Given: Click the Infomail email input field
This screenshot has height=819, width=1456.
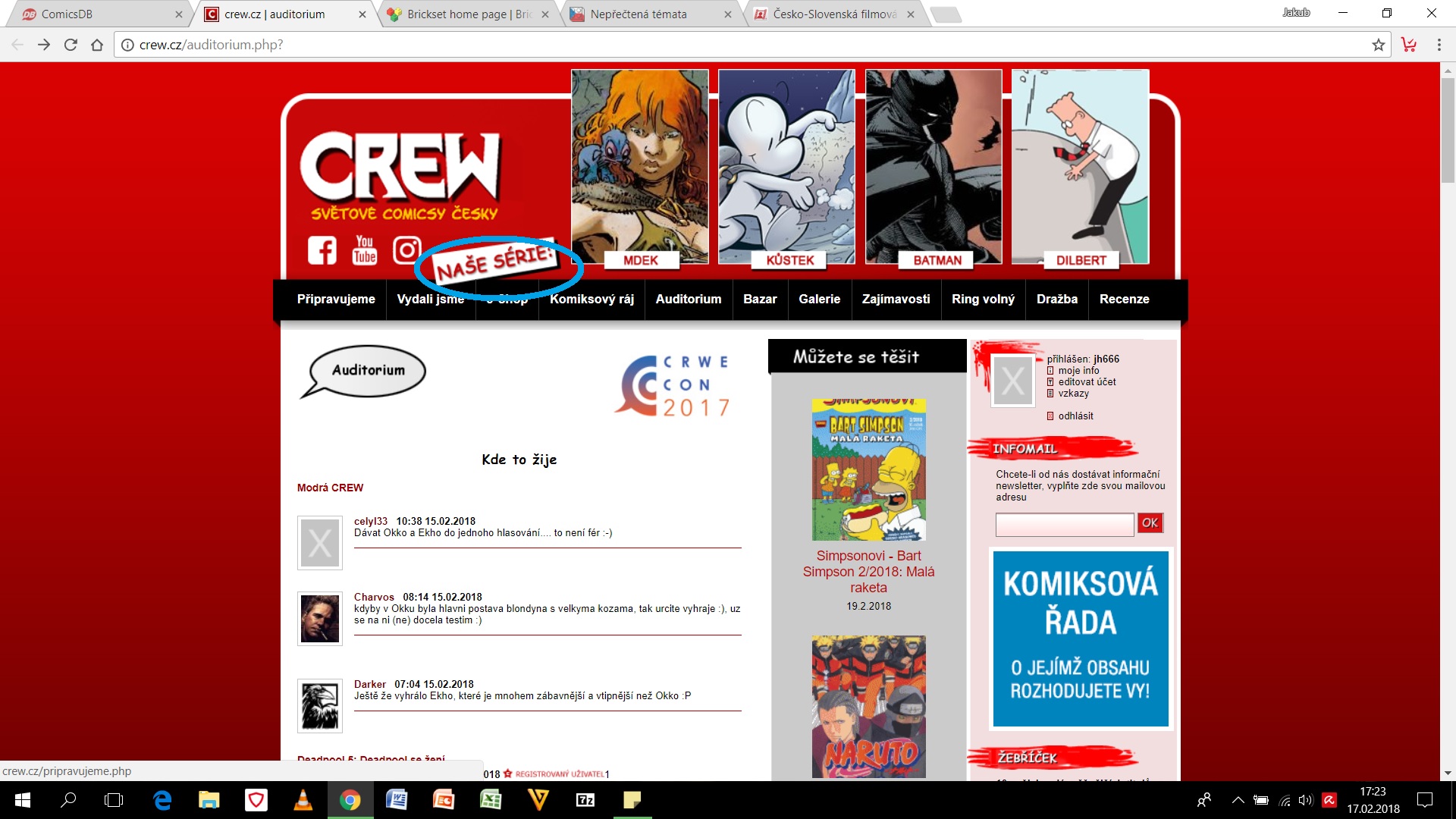Looking at the screenshot, I should [x=1064, y=523].
